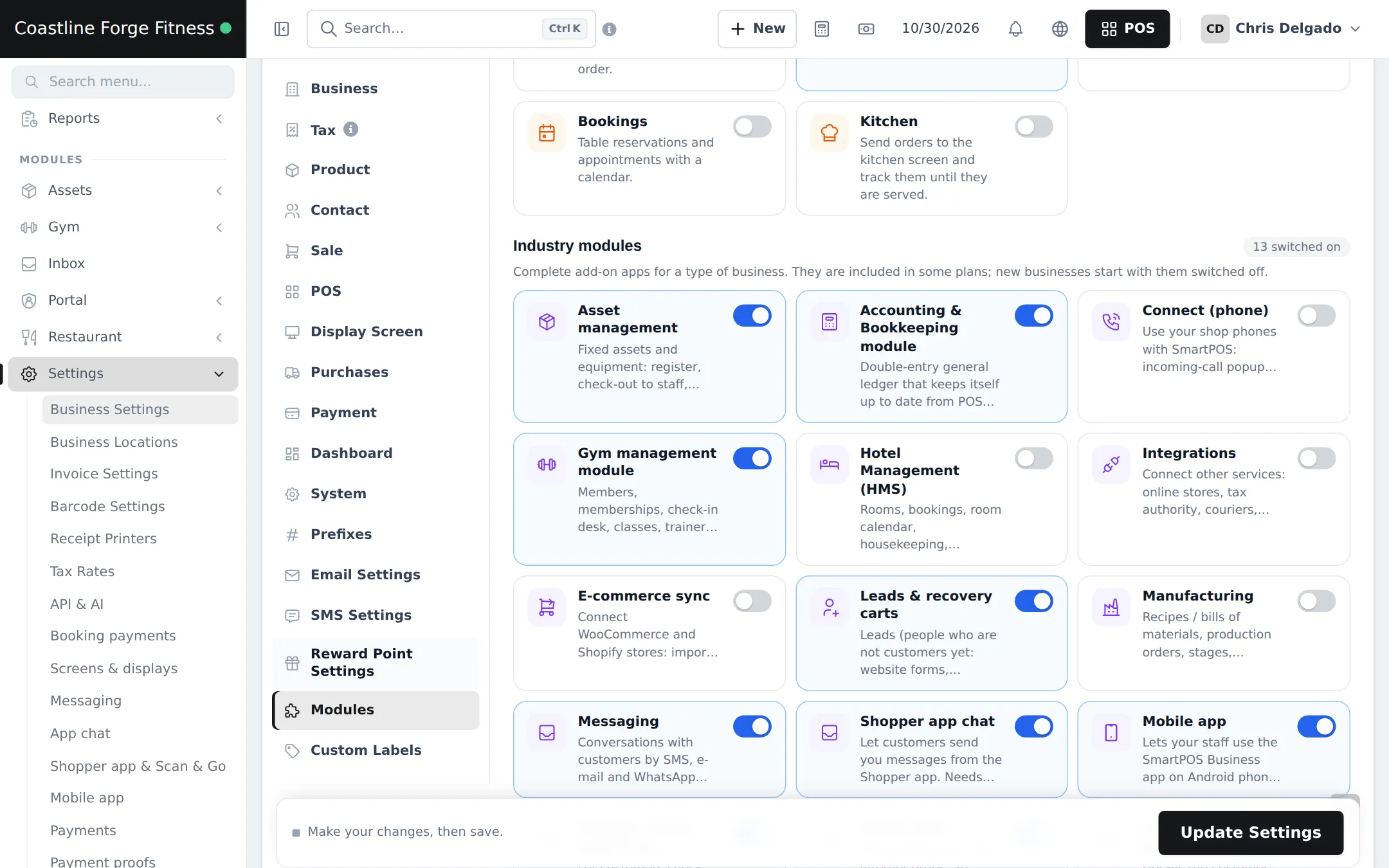Collapse the Settings sidebar group
1389x868 pixels.
(123, 374)
